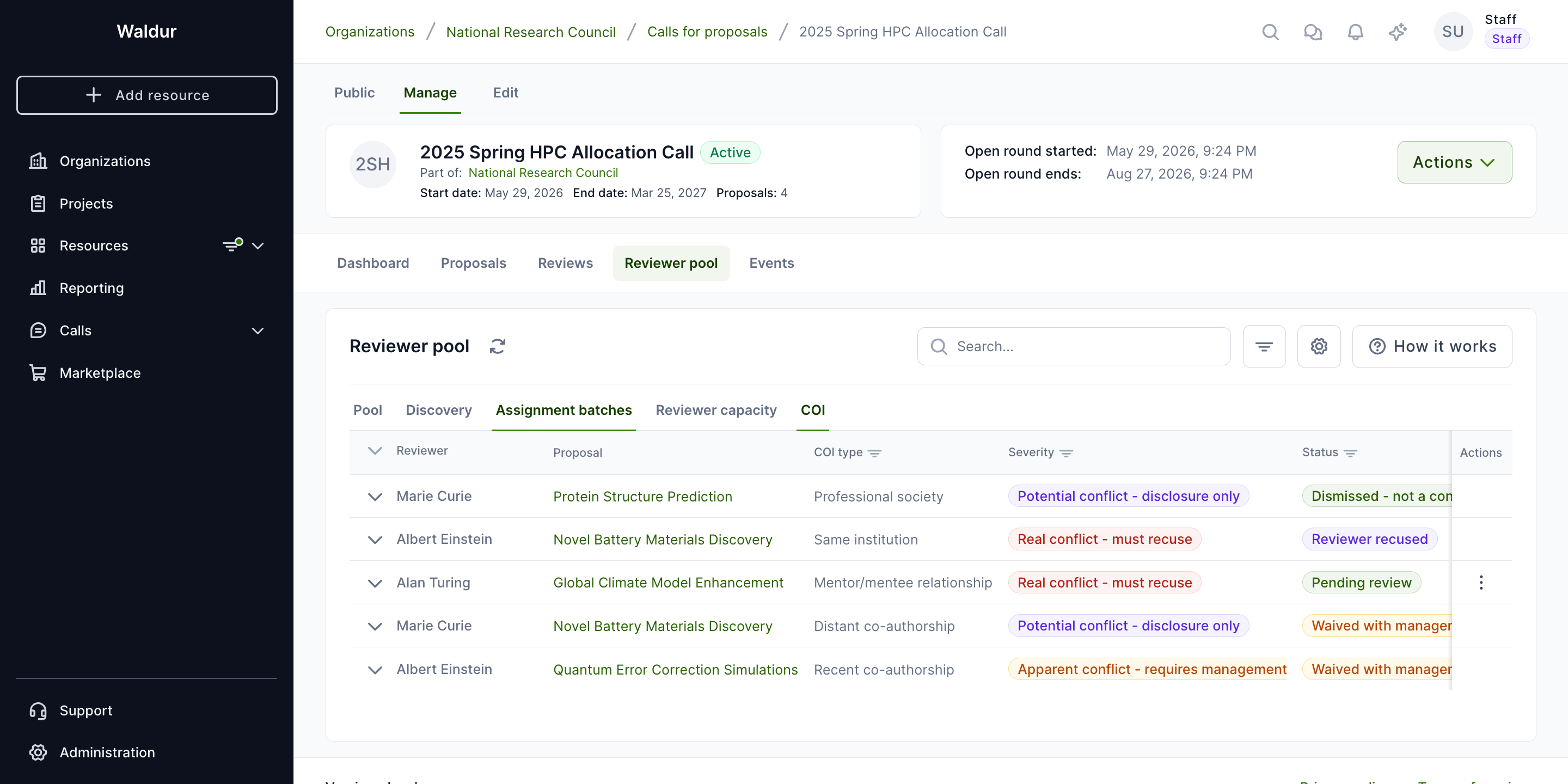Filter by Severity column
The width and height of the screenshot is (1568, 784).
(x=1066, y=453)
